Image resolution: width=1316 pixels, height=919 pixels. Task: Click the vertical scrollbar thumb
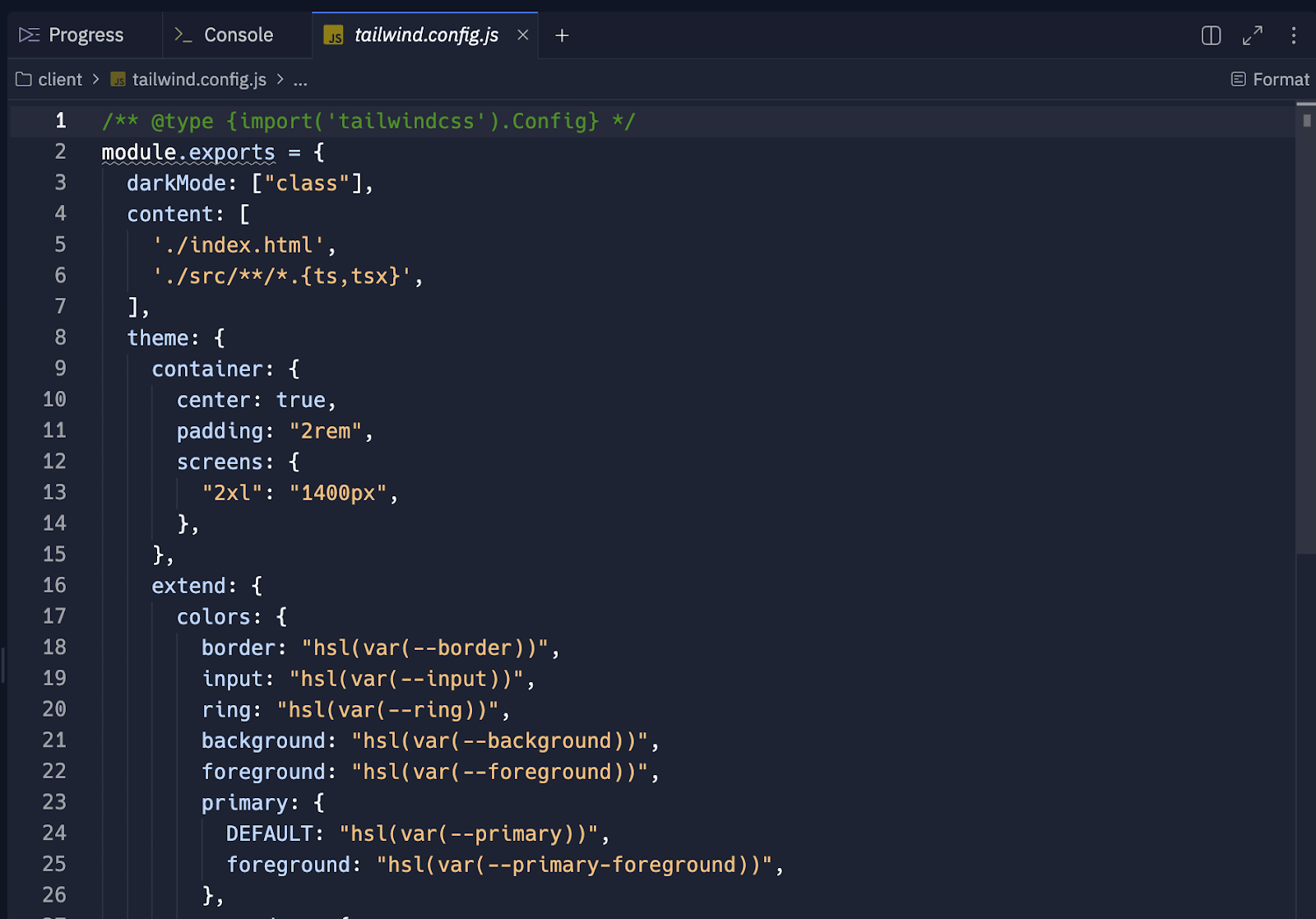tap(1306, 329)
